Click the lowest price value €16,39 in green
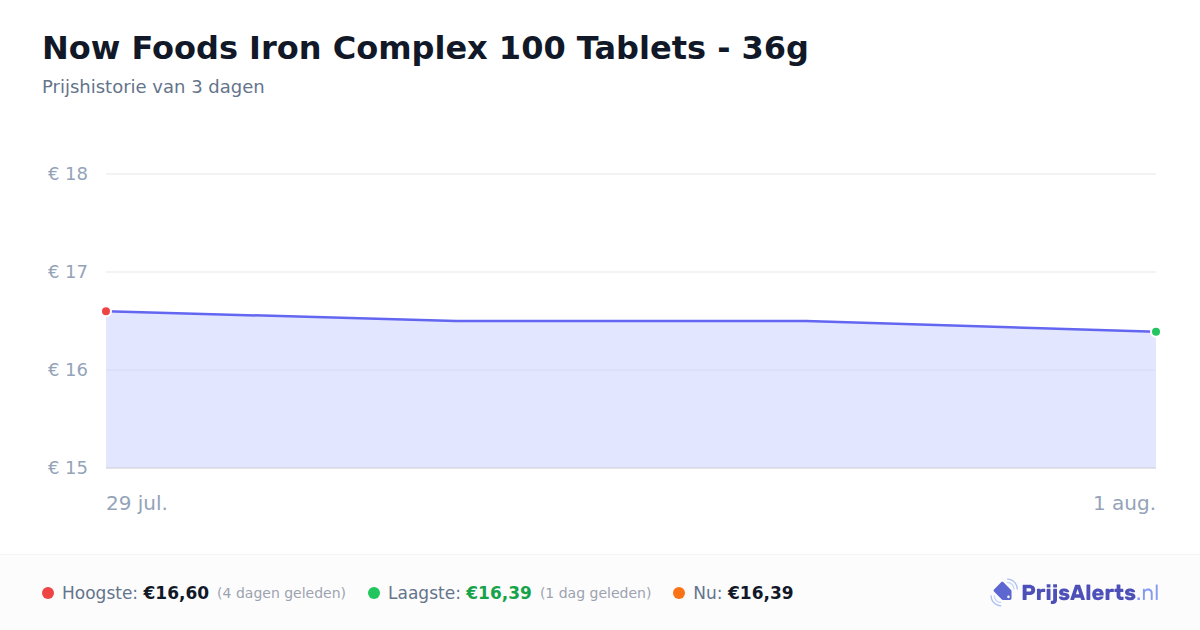This screenshot has width=1200, height=630. pos(499,593)
